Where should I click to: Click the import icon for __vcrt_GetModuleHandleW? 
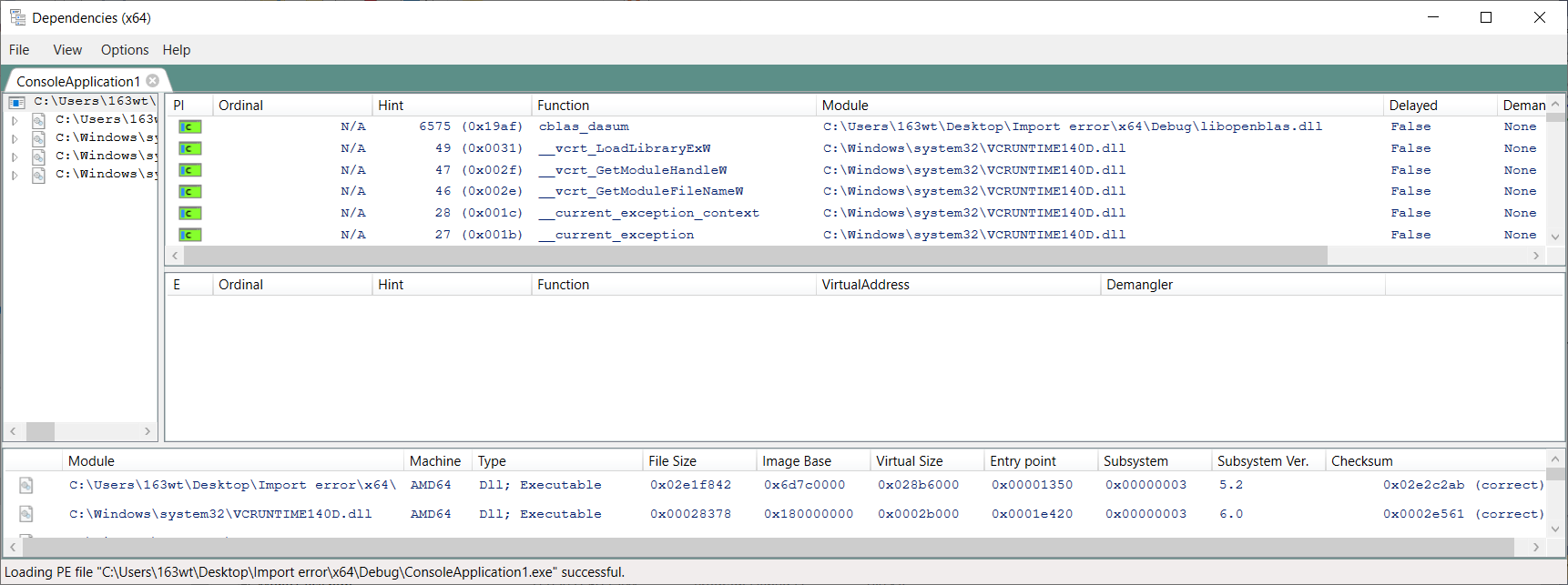coord(189,170)
